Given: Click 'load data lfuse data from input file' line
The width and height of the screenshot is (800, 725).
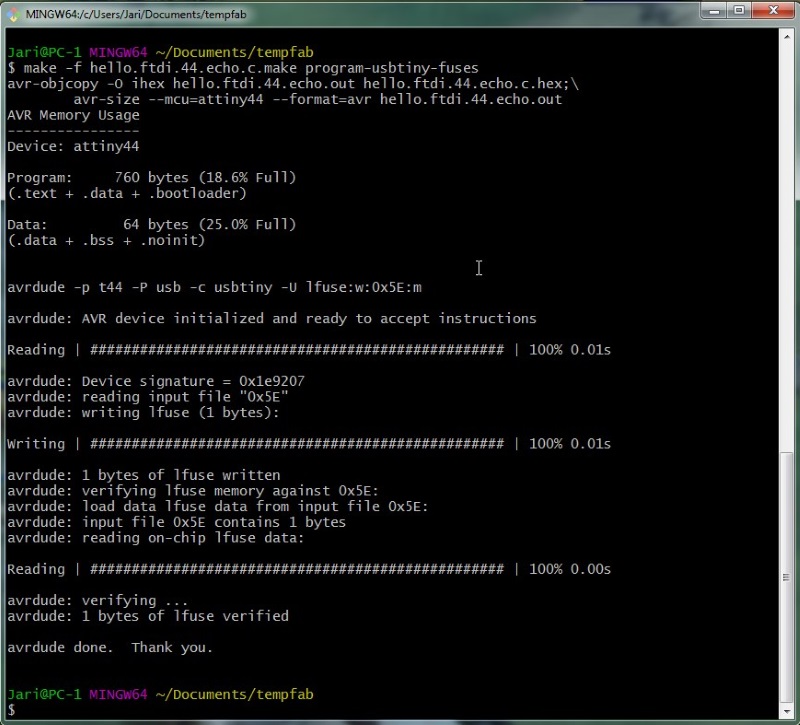Looking at the screenshot, I should [218, 506].
